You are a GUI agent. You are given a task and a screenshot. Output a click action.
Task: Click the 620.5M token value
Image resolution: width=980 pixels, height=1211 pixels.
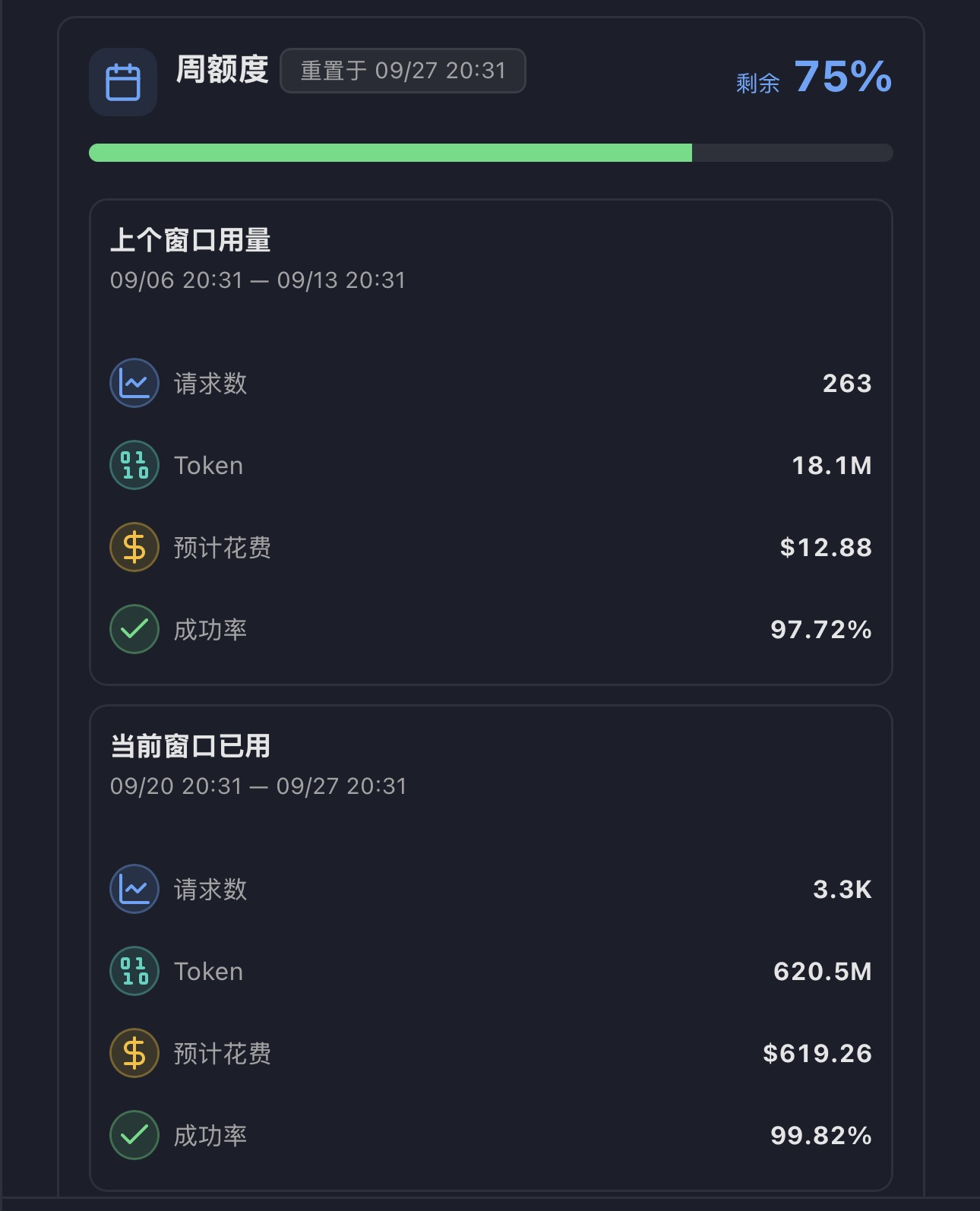823,972
